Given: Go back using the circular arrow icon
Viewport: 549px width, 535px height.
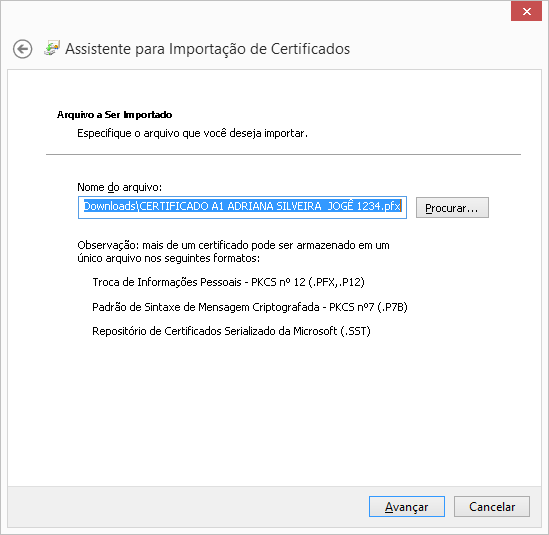Looking at the screenshot, I should pyautogui.click(x=23, y=49).
